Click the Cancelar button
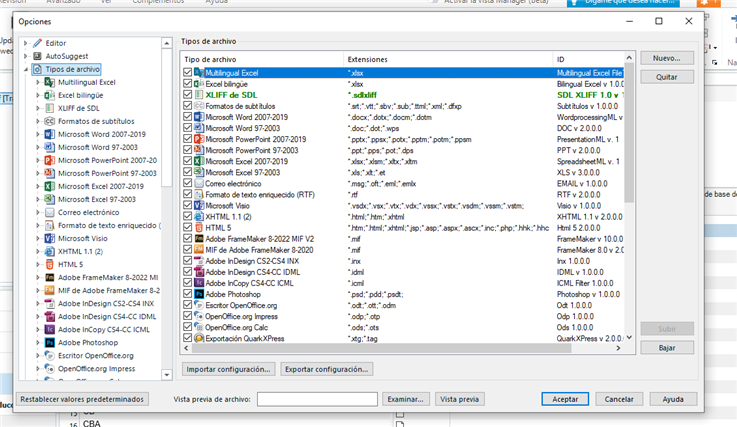This screenshot has height=427, width=737. pyautogui.click(x=619, y=399)
